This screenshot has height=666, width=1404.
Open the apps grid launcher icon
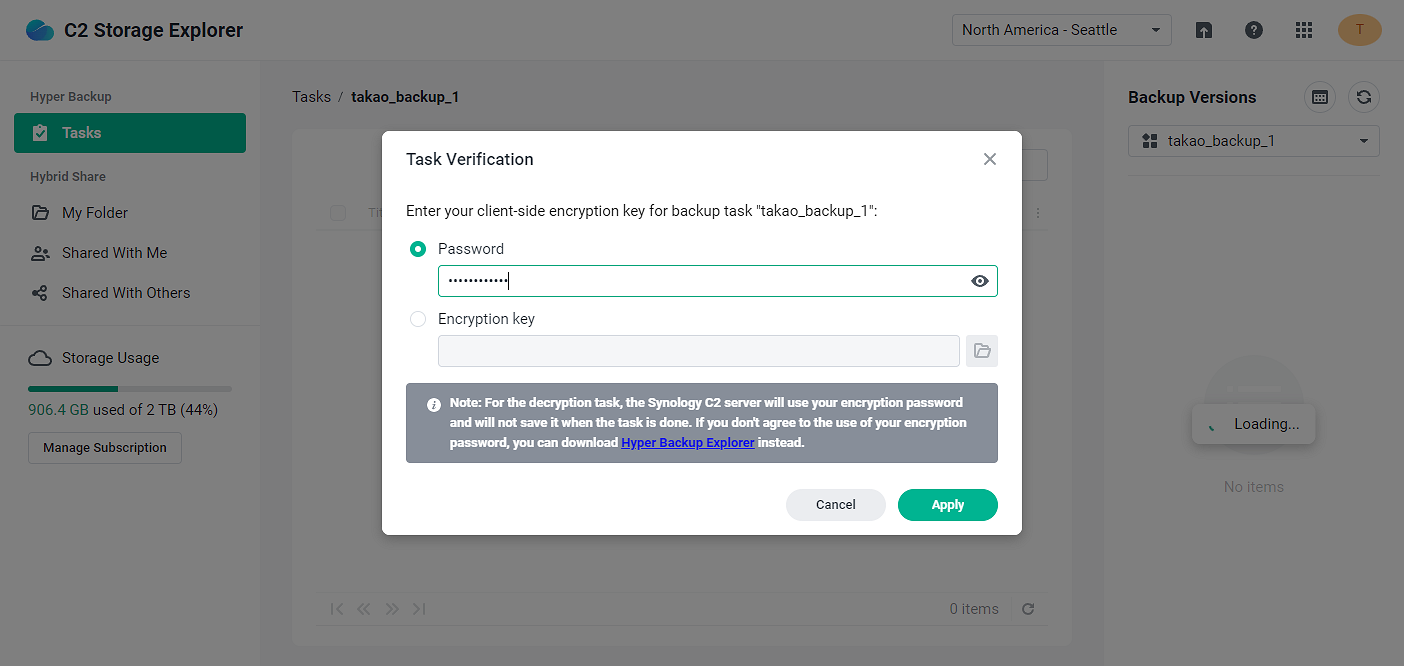(1304, 30)
